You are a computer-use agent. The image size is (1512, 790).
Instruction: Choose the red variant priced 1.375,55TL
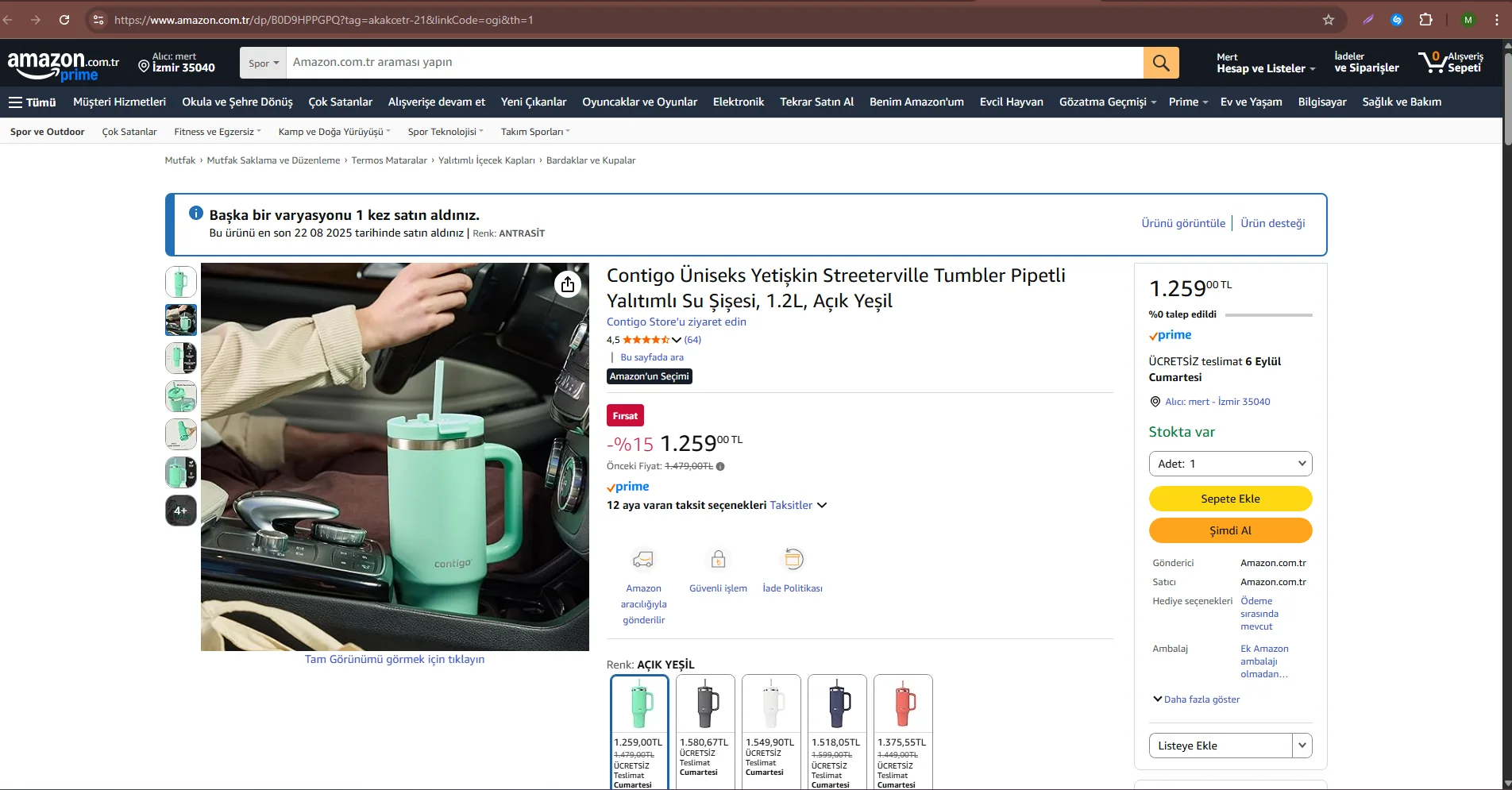click(903, 731)
